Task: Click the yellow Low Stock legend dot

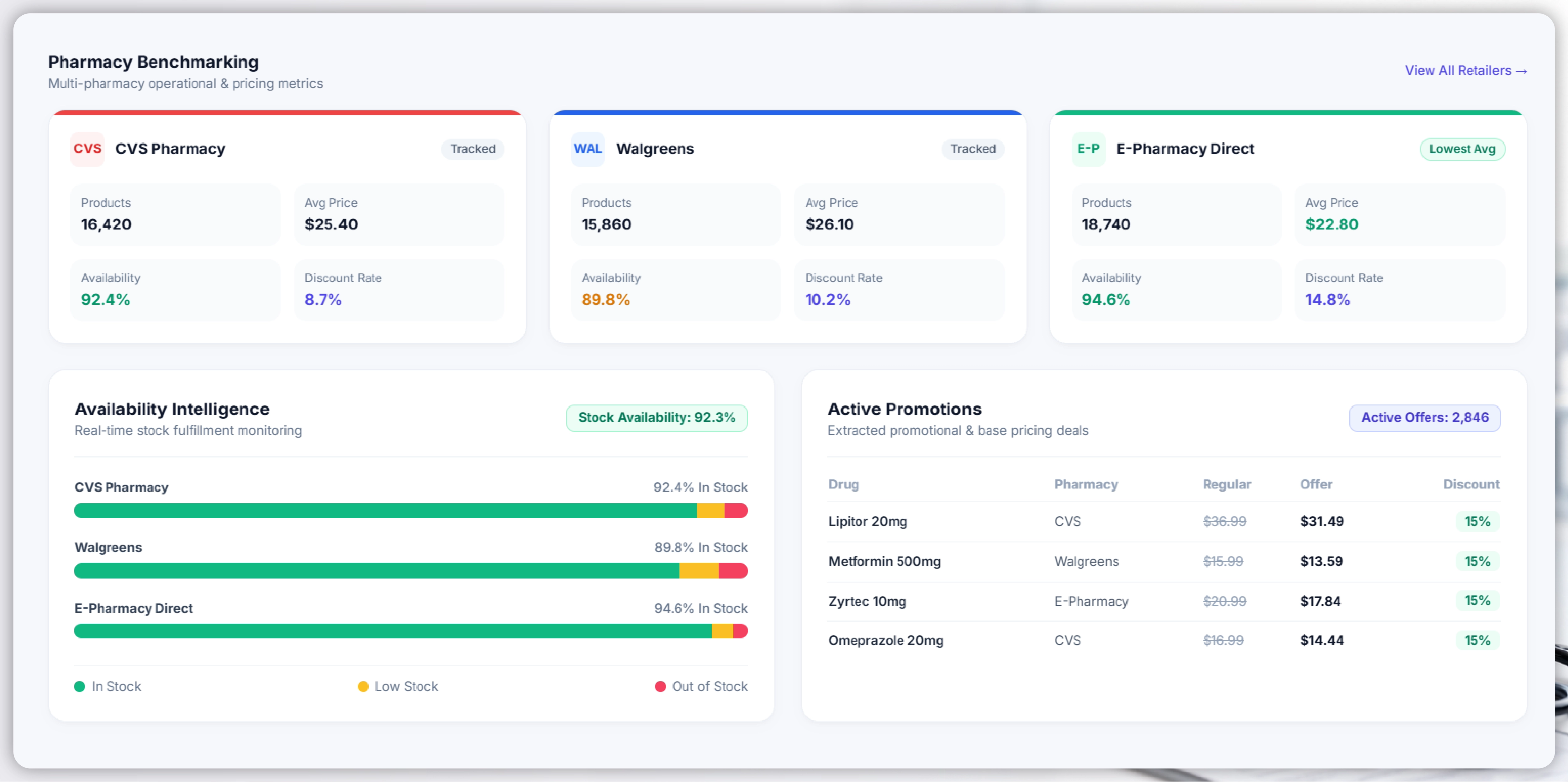Action: (x=363, y=686)
